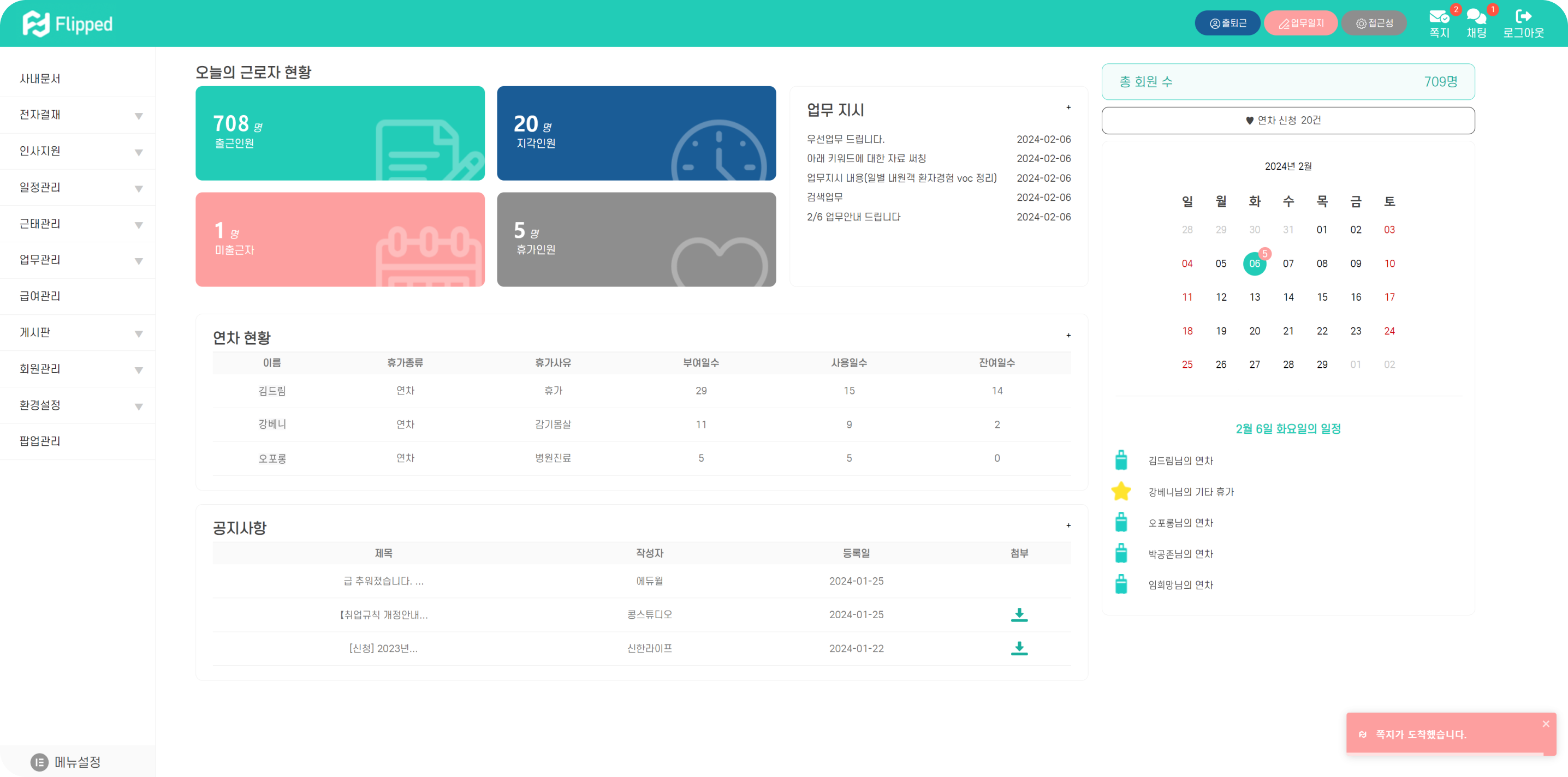Viewport: 1568px width, 777px height.
Task: Click the 로그아웃 logout icon
Action: point(1523,17)
